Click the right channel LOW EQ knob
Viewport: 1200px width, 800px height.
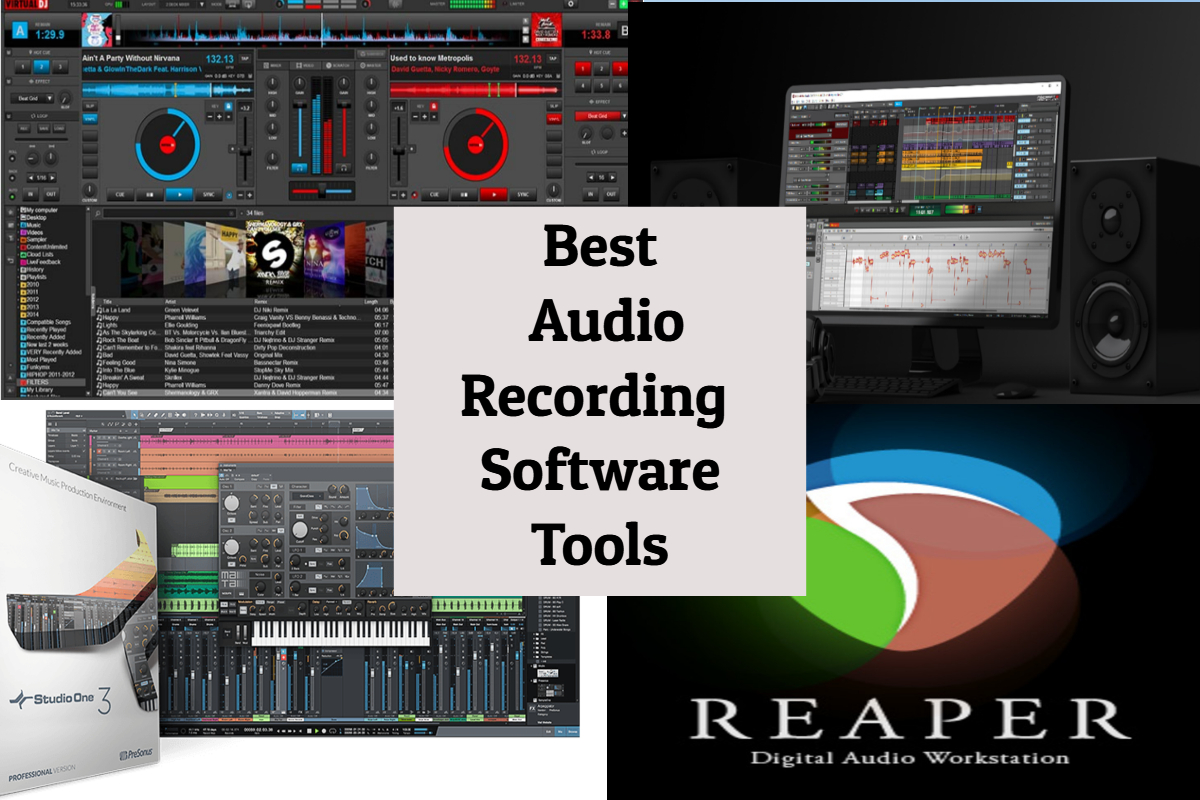pos(371,128)
